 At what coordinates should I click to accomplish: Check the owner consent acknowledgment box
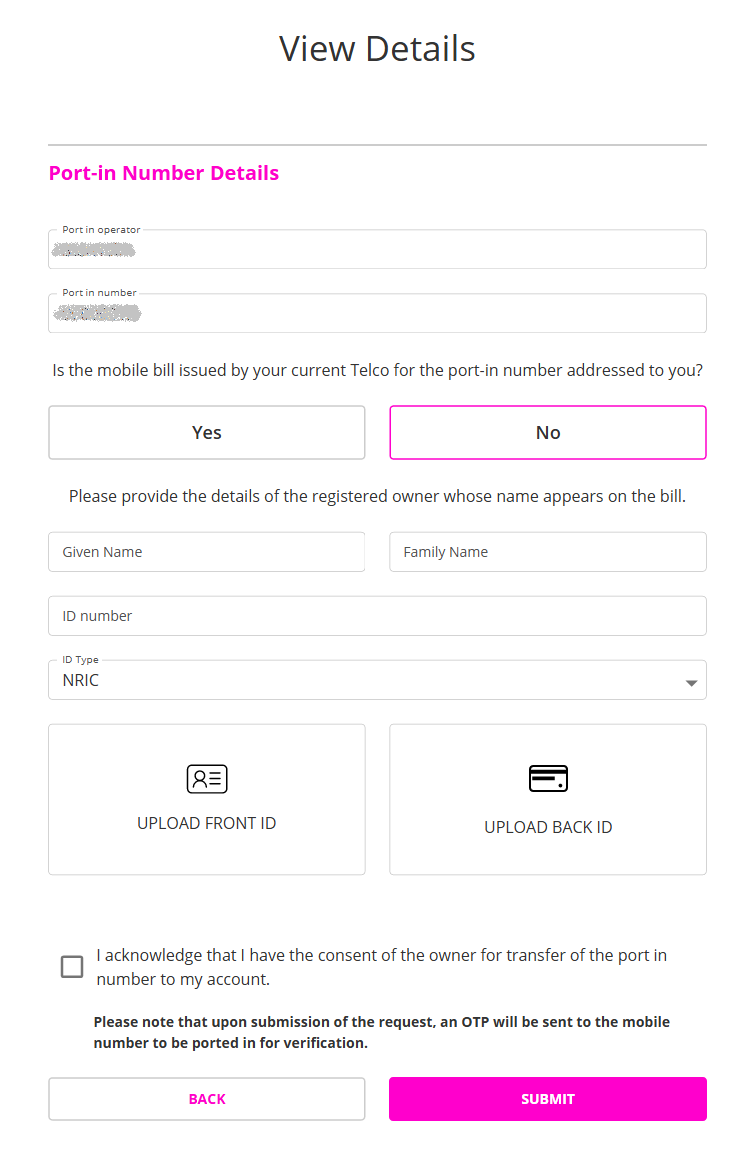coord(71,966)
